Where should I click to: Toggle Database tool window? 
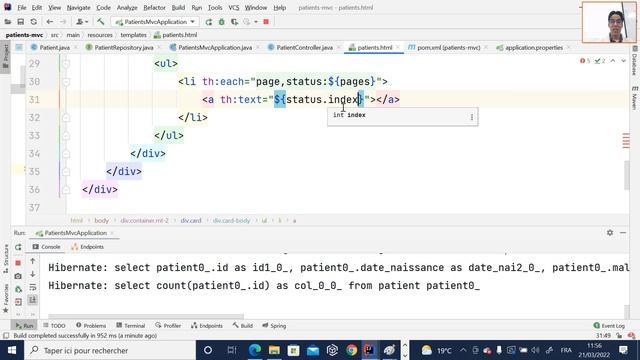click(x=634, y=60)
